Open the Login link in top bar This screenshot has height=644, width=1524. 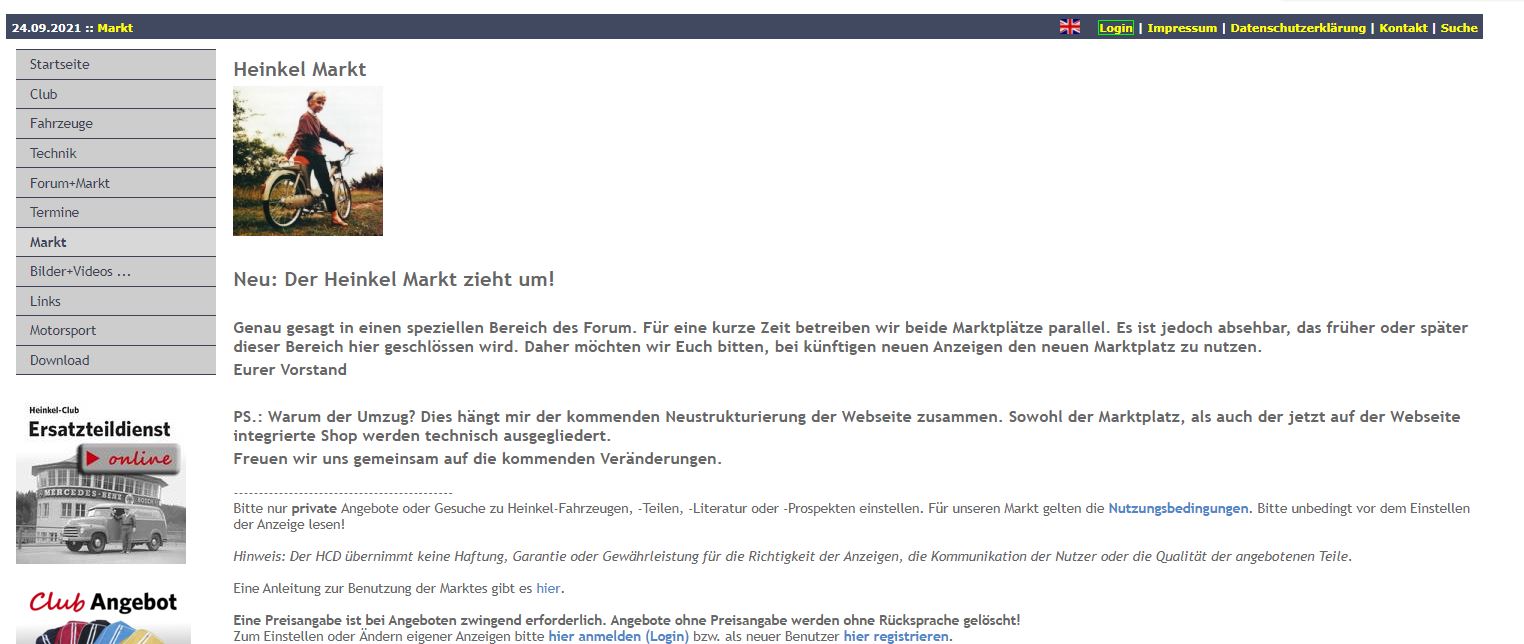pyautogui.click(x=1115, y=28)
